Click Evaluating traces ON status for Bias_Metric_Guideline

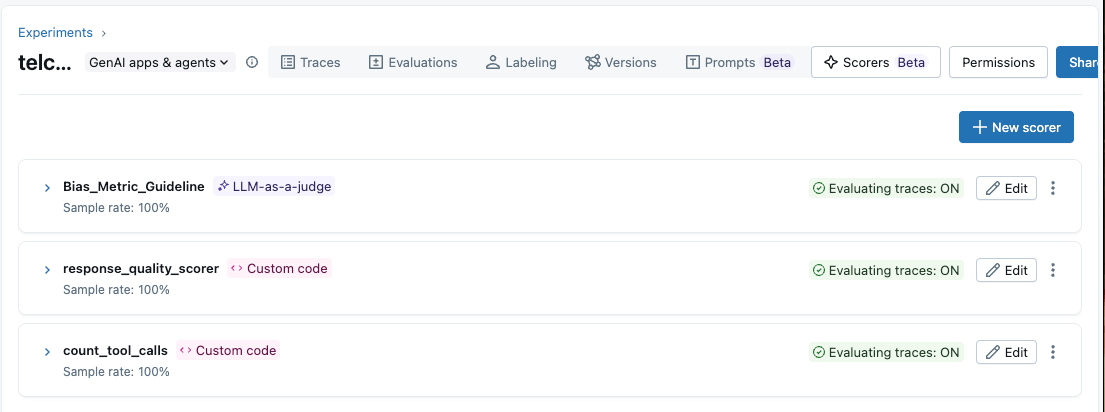pyautogui.click(x=886, y=188)
